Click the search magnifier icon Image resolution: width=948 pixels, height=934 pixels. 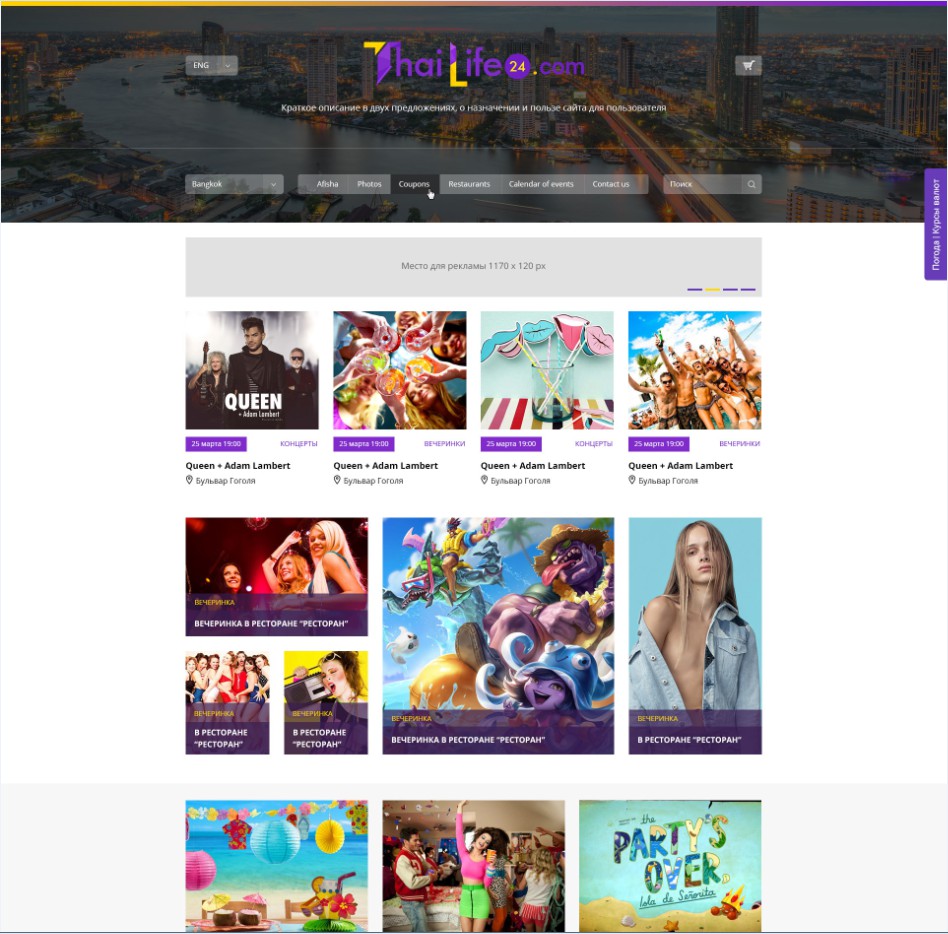click(751, 184)
